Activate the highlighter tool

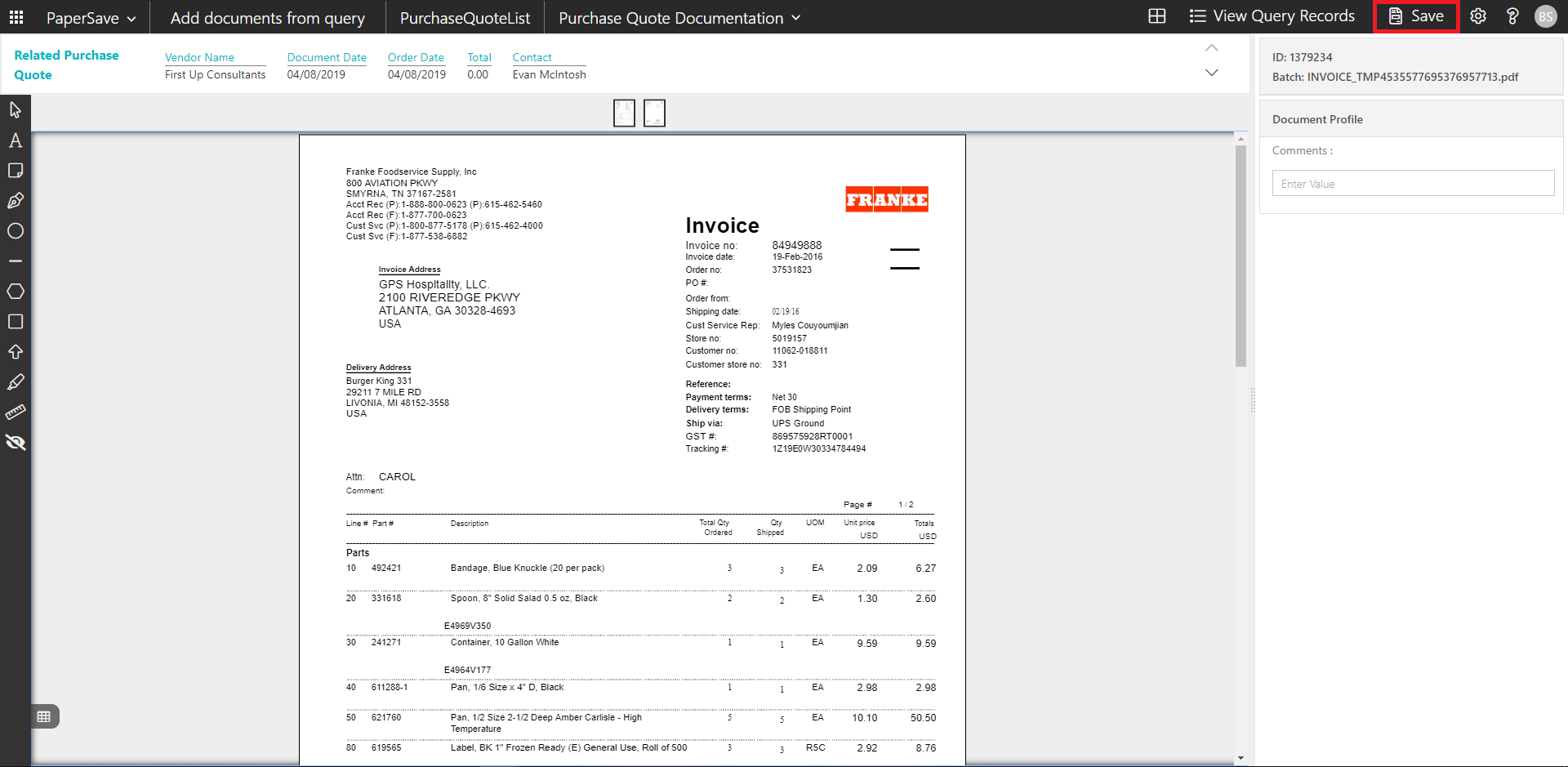[16, 382]
